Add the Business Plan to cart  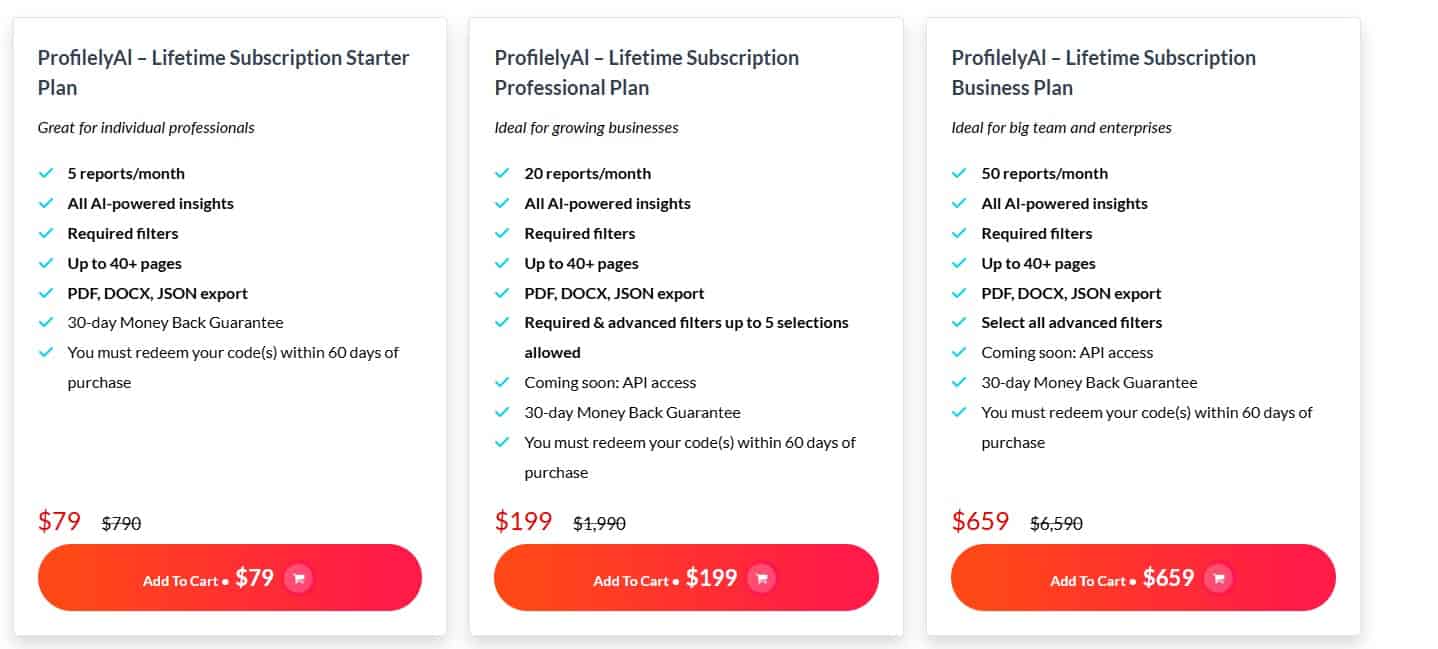(1143, 577)
